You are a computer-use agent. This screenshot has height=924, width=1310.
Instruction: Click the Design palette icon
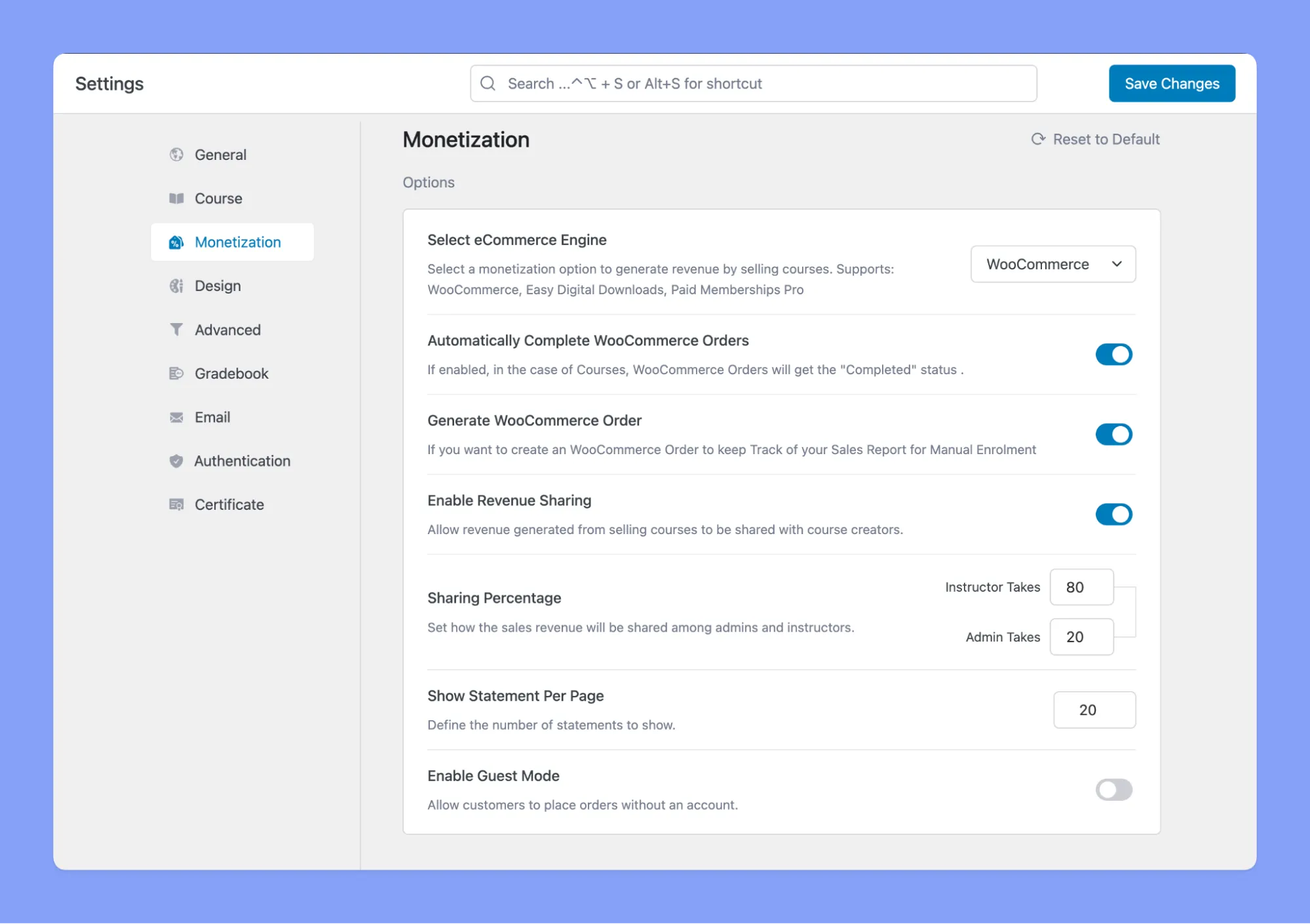[176, 286]
